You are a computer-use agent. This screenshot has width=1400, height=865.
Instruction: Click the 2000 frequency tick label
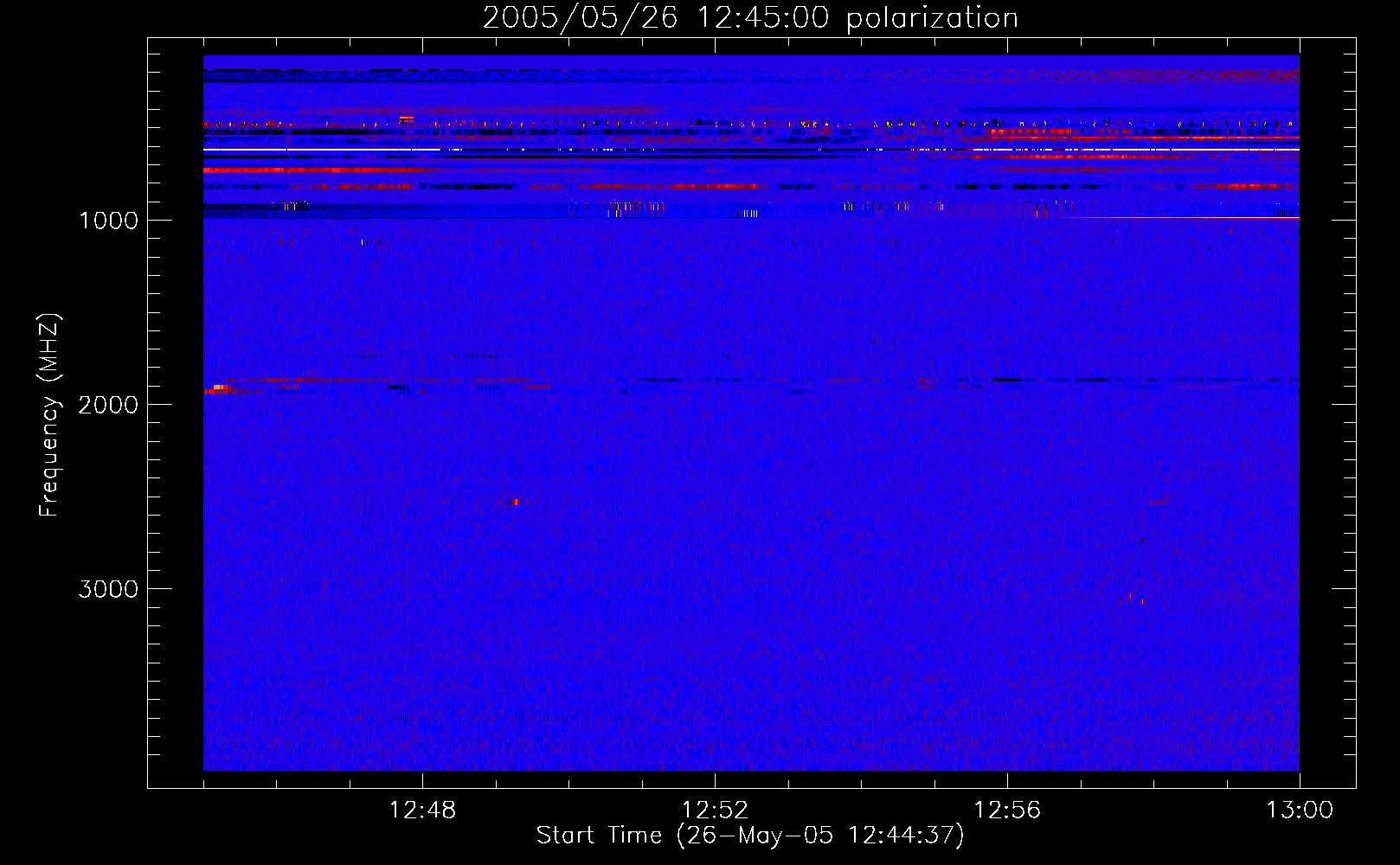click(x=108, y=405)
